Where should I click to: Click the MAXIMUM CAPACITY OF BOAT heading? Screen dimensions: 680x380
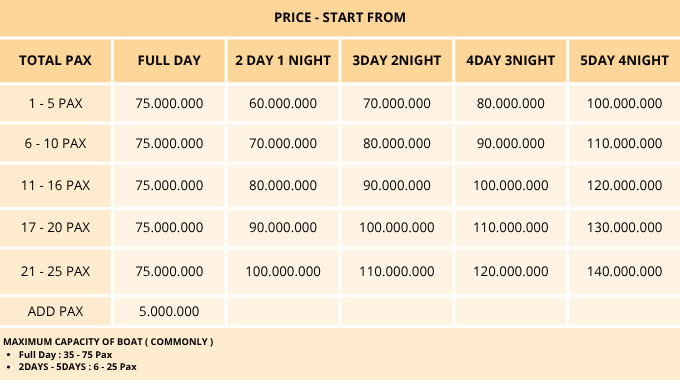(x=108, y=342)
